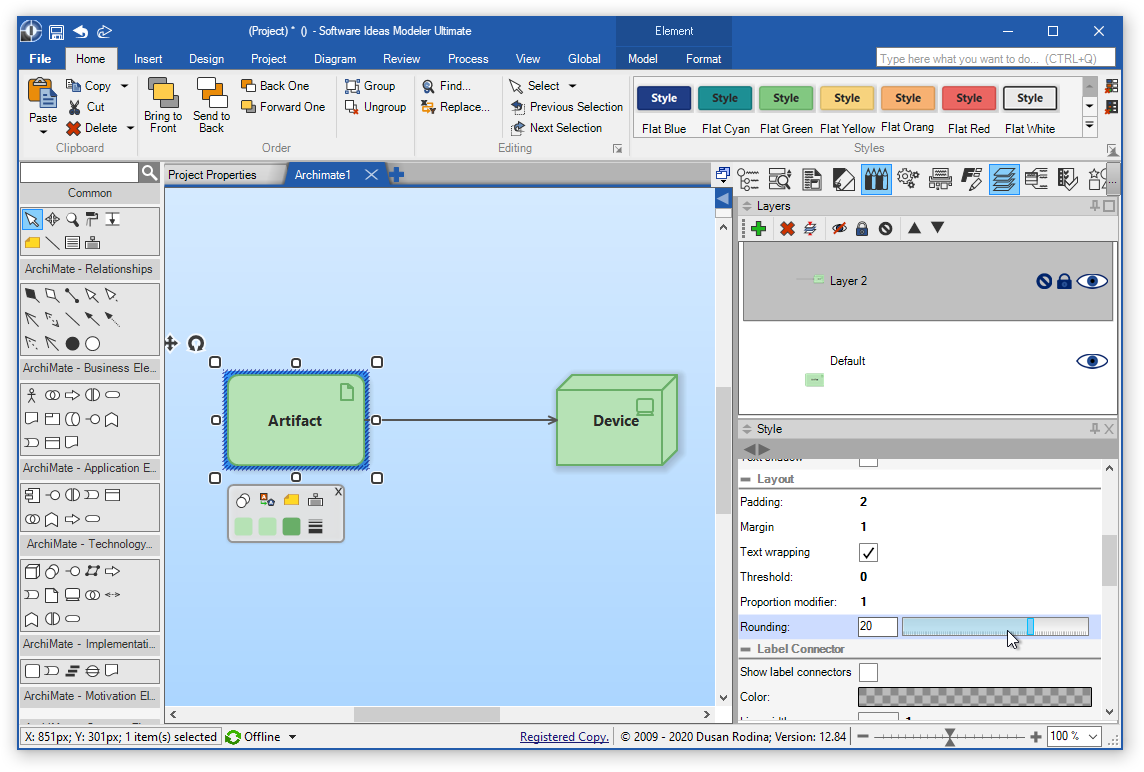Pick the dark green swatch in the context toolbar
1144x772 pixels.
(x=291, y=527)
